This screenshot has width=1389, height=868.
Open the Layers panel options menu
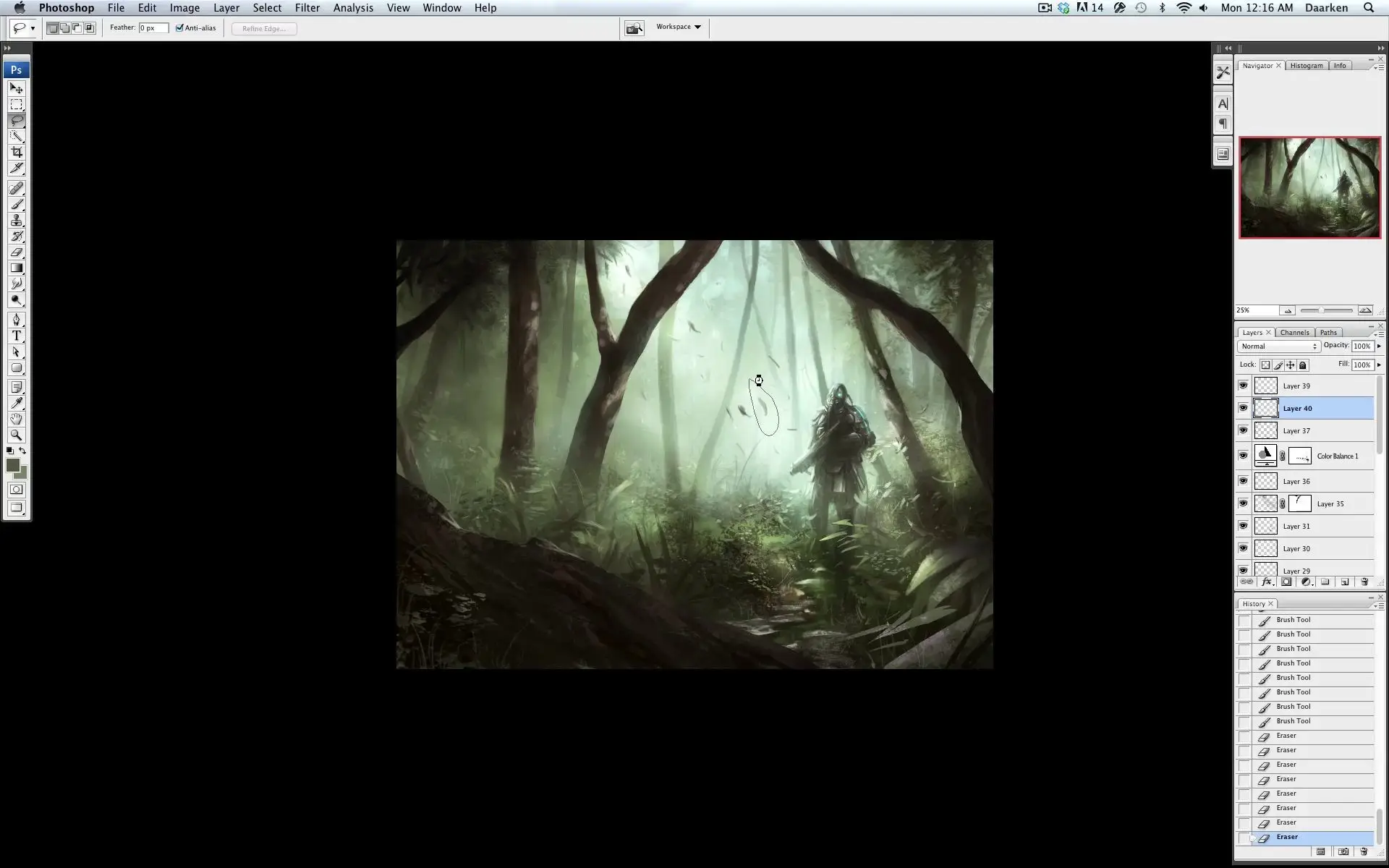click(x=1379, y=334)
